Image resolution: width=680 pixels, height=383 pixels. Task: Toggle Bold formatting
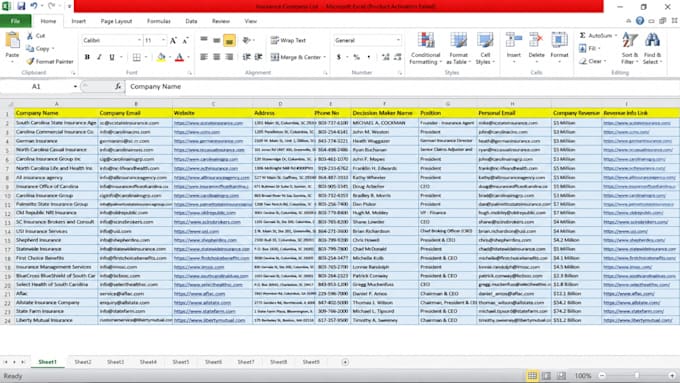tap(87, 57)
